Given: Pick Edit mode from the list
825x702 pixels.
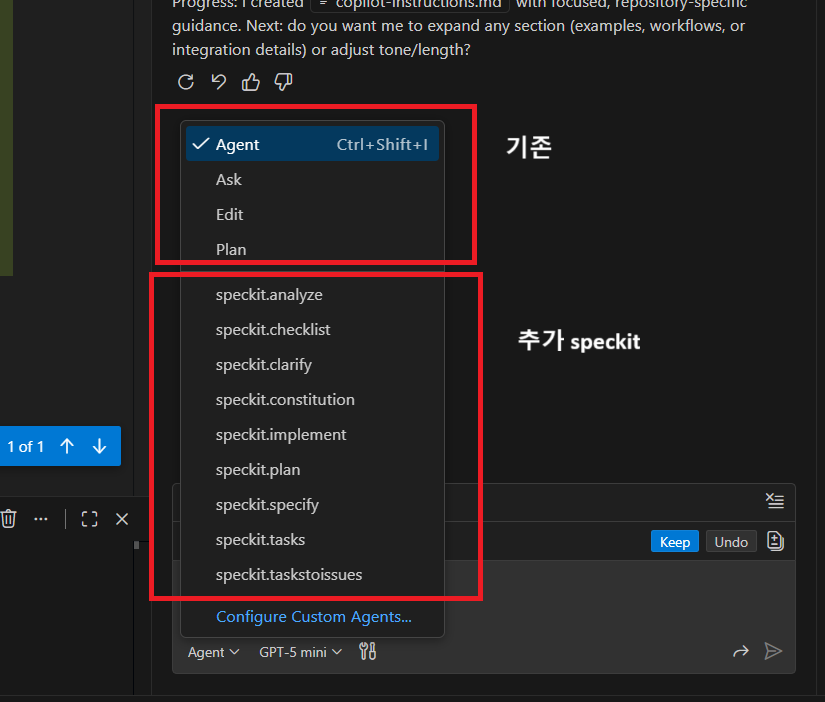Looking at the screenshot, I should (312, 214).
